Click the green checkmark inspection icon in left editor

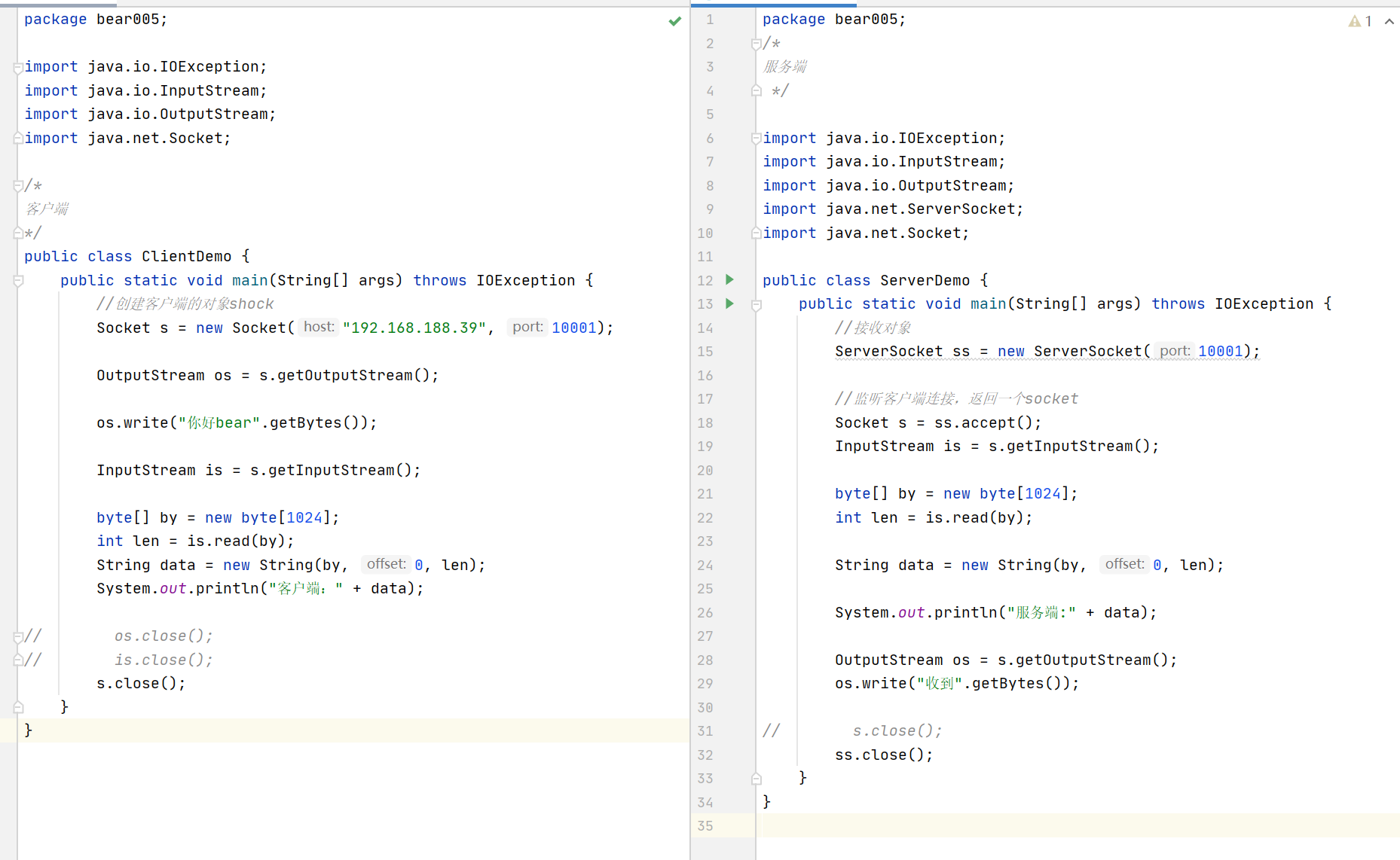(674, 21)
